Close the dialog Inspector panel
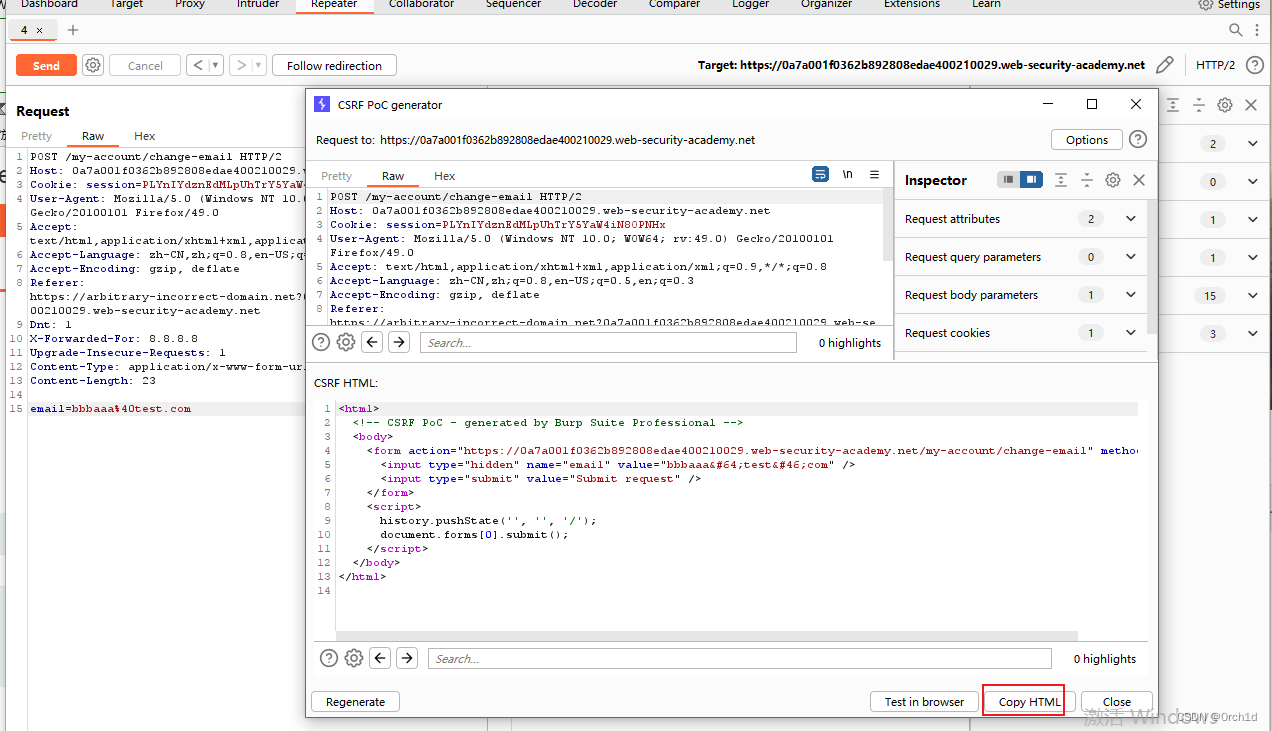The image size is (1272, 731). click(1139, 180)
